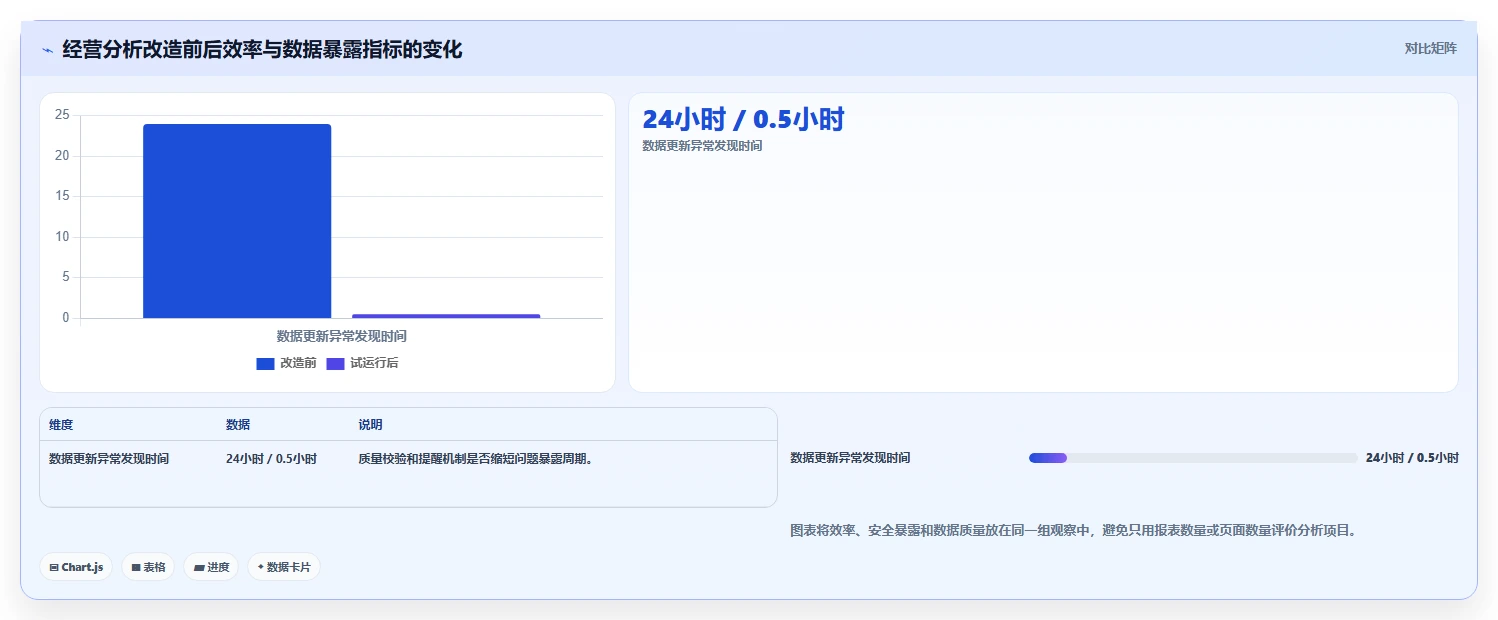Click the 说明 column header

pyautogui.click(x=370, y=425)
